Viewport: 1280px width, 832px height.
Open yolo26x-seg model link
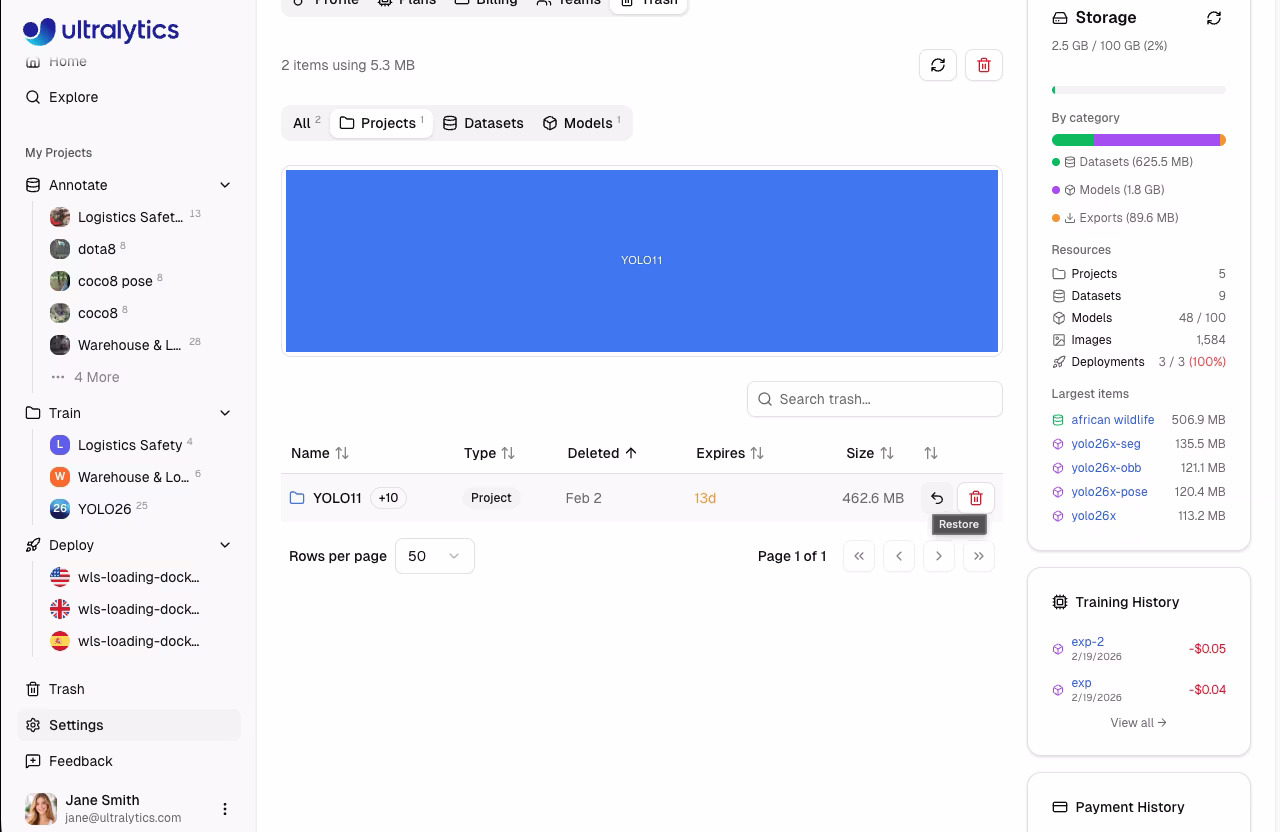1106,444
